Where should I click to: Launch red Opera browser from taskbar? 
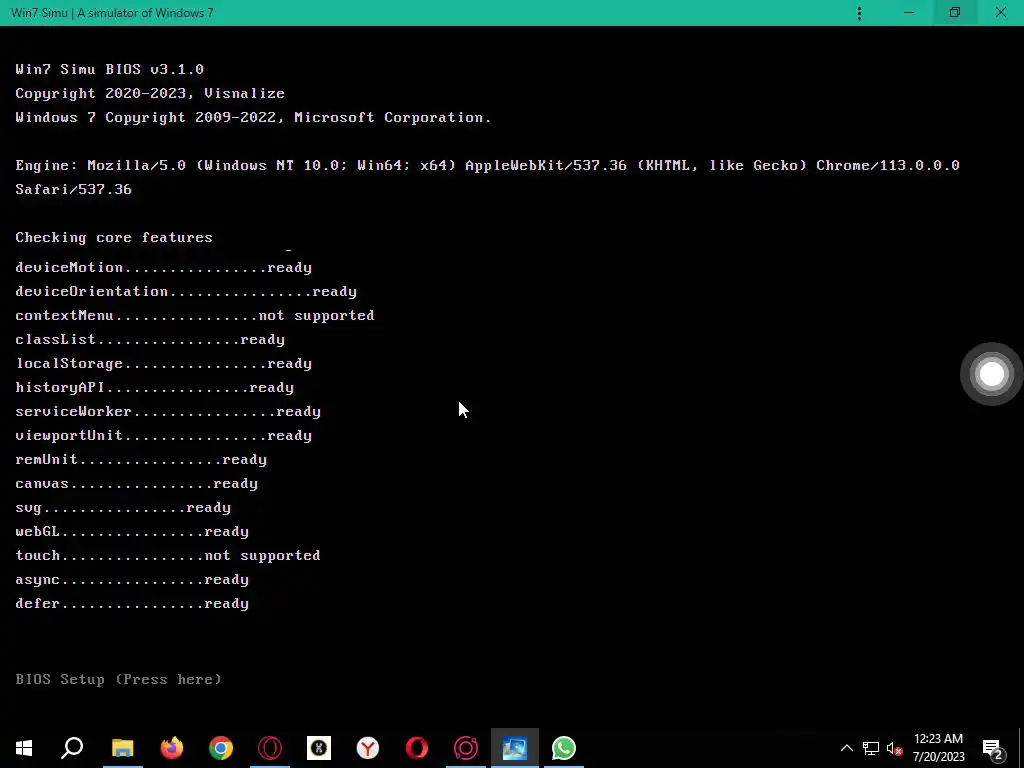417,748
